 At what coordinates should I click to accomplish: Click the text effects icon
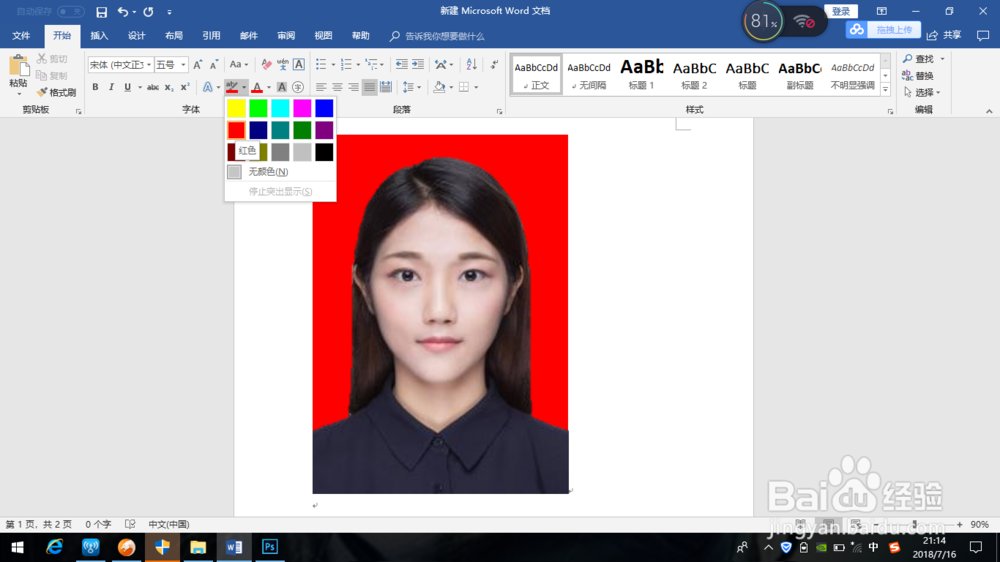coord(207,87)
